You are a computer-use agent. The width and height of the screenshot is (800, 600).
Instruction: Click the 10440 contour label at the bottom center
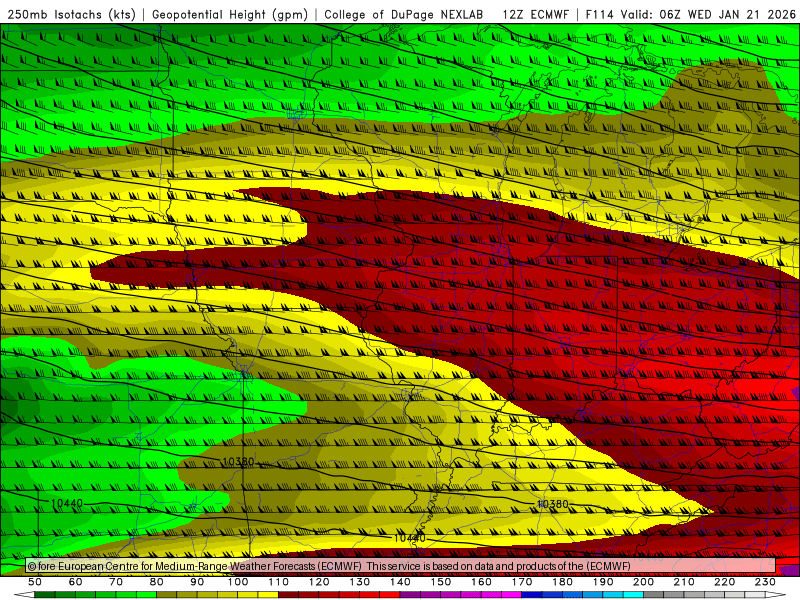[x=410, y=538]
